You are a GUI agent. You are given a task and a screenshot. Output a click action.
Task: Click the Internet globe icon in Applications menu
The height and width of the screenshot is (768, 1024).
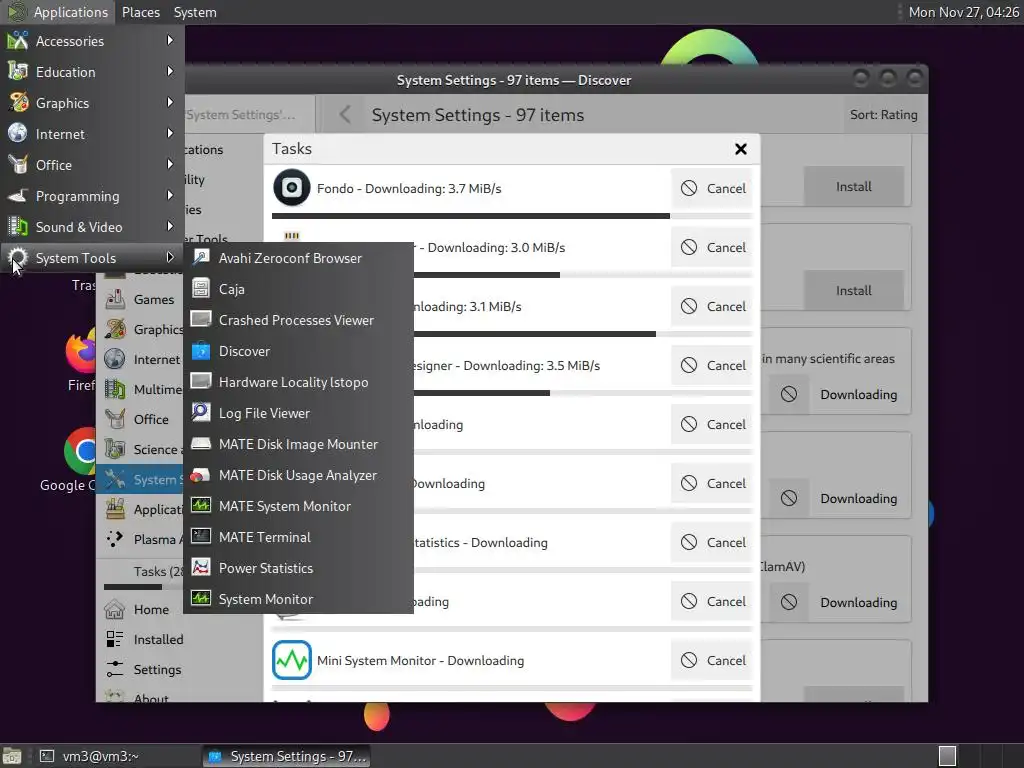click(x=18, y=134)
